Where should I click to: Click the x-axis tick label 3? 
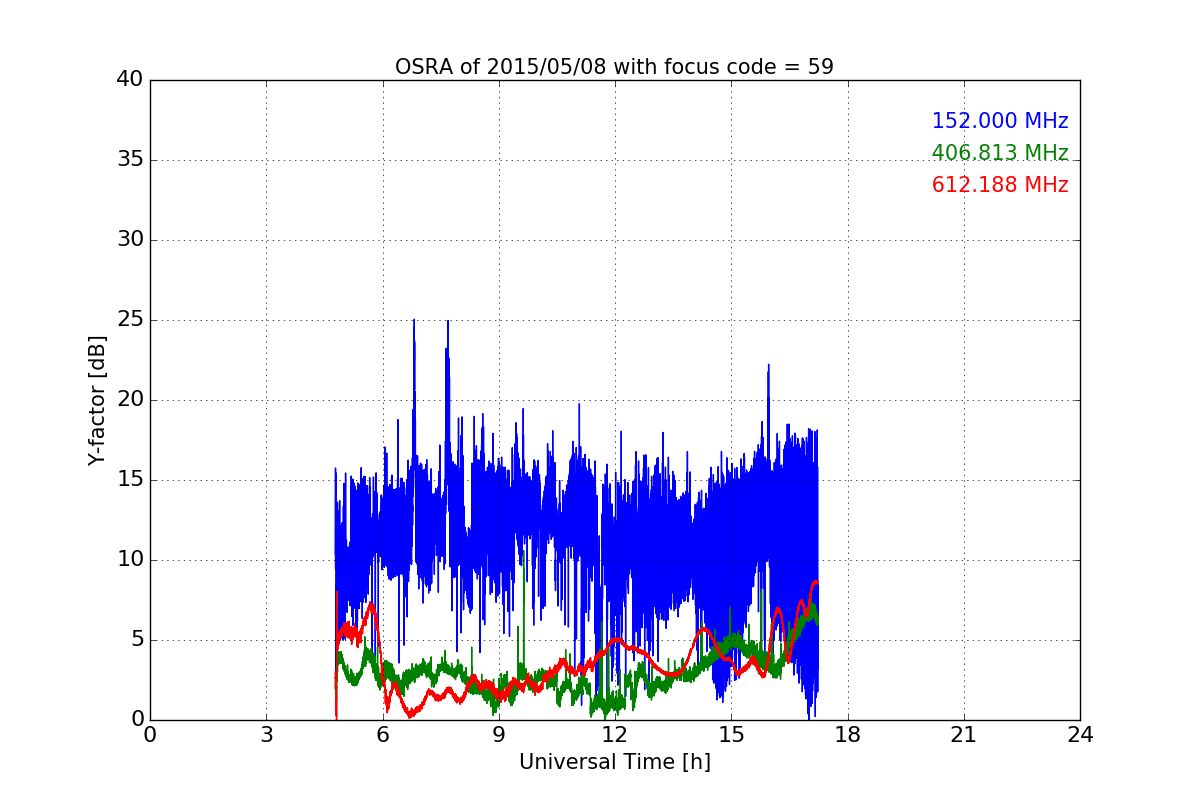[x=266, y=735]
